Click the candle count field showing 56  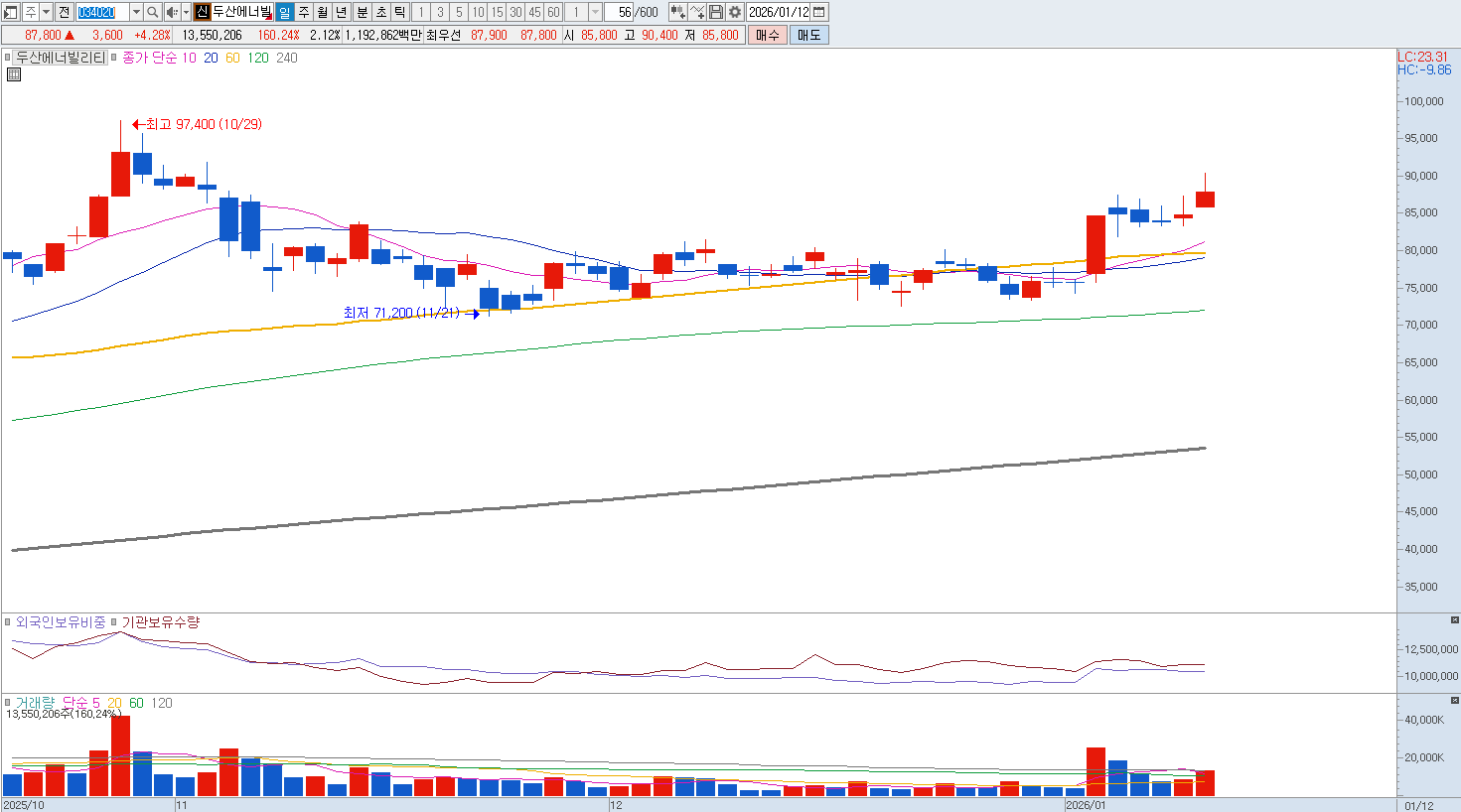tap(620, 12)
